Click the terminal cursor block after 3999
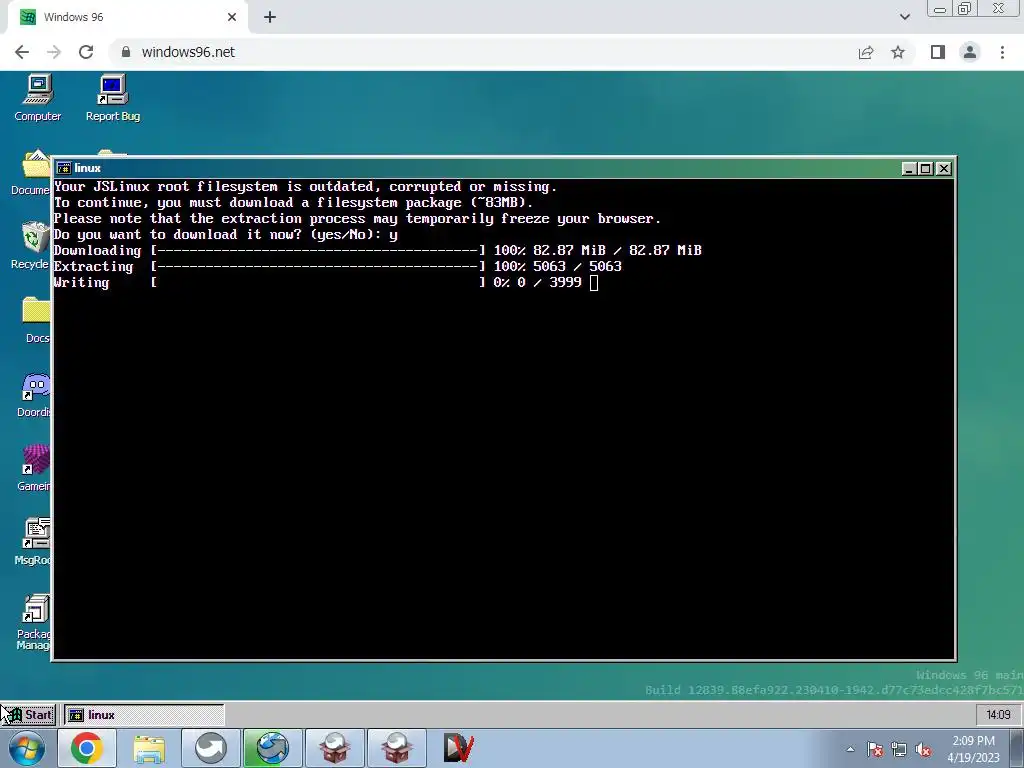Screen dimensions: 1024x768 594,283
